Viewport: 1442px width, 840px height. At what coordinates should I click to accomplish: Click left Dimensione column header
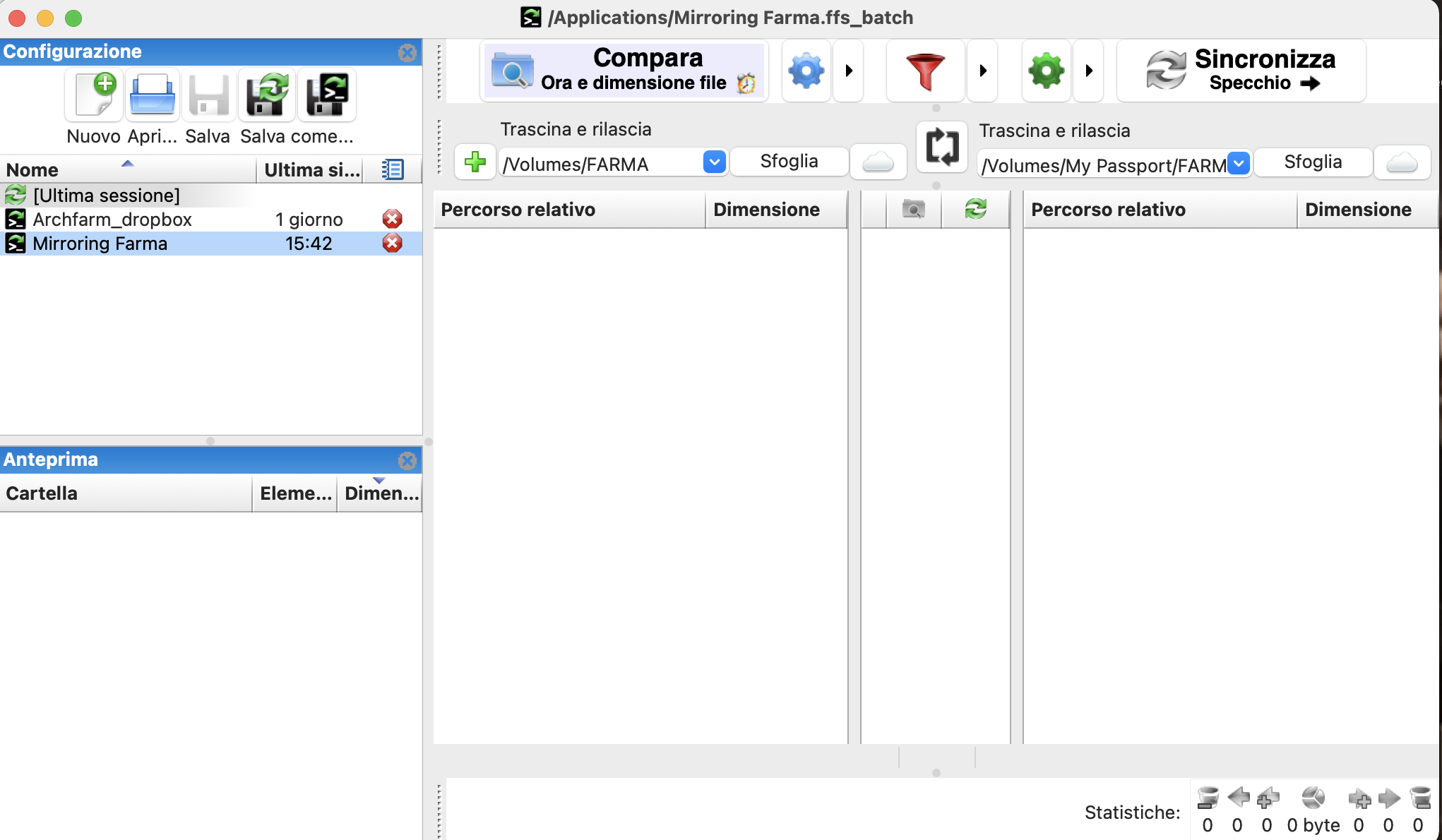[777, 210]
